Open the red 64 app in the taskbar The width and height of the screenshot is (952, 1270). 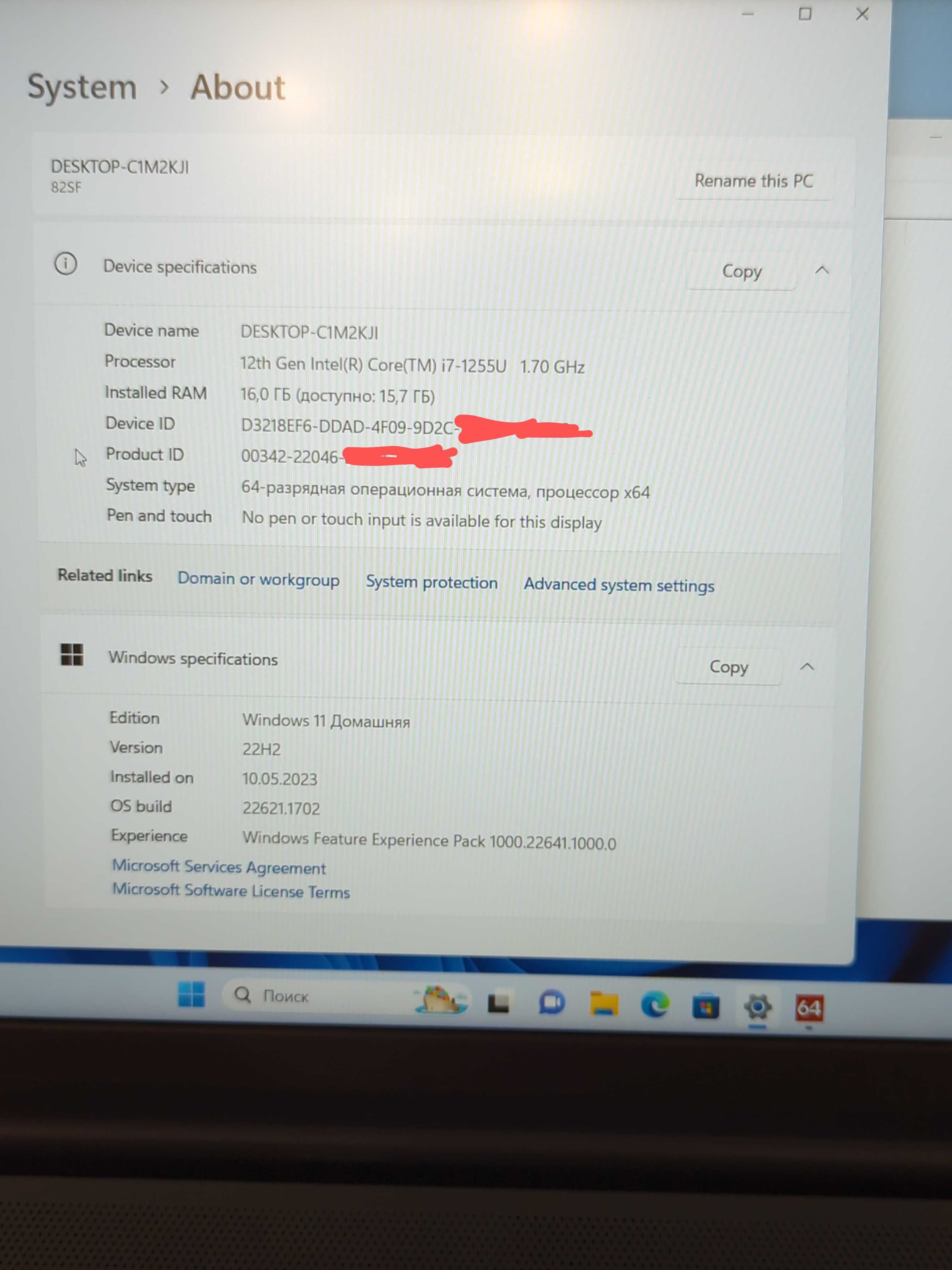(x=809, y=1008)
